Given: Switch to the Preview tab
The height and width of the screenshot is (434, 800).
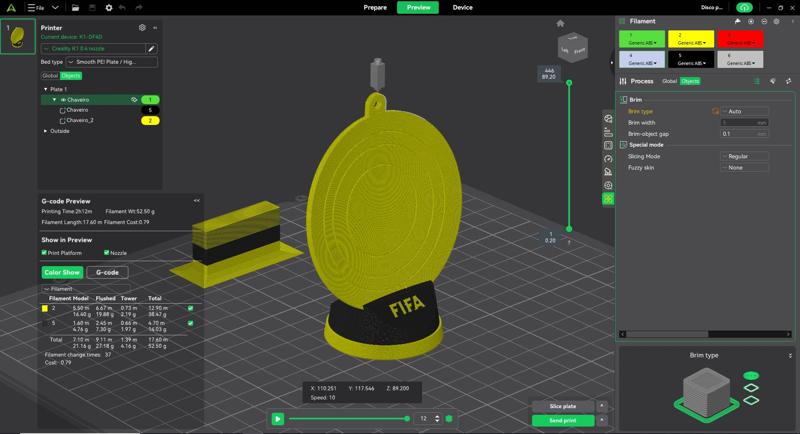Looking at the screenshot, I should (418, 8).
